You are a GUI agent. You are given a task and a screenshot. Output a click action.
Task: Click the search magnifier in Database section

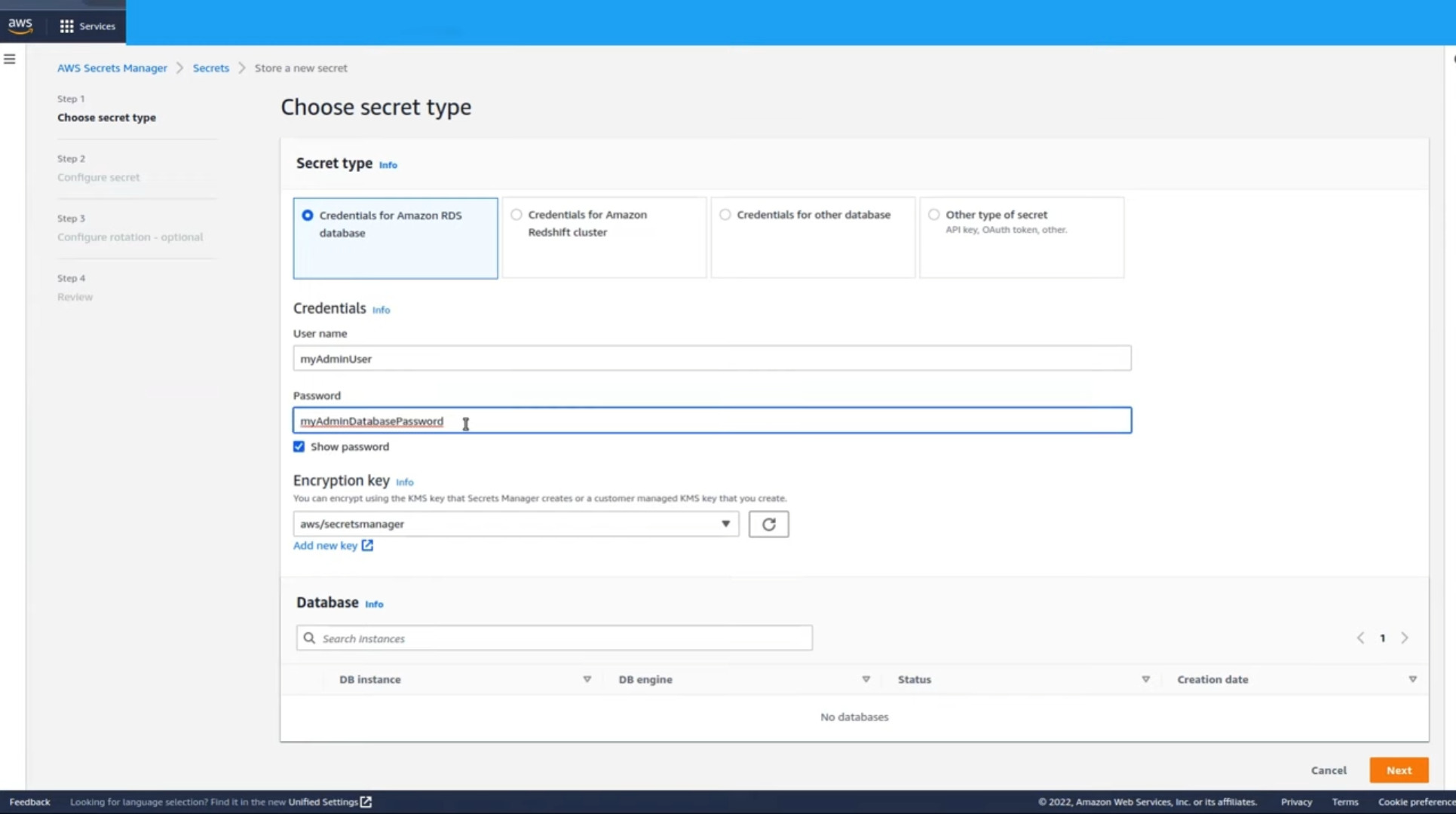[x=309, y=638]
